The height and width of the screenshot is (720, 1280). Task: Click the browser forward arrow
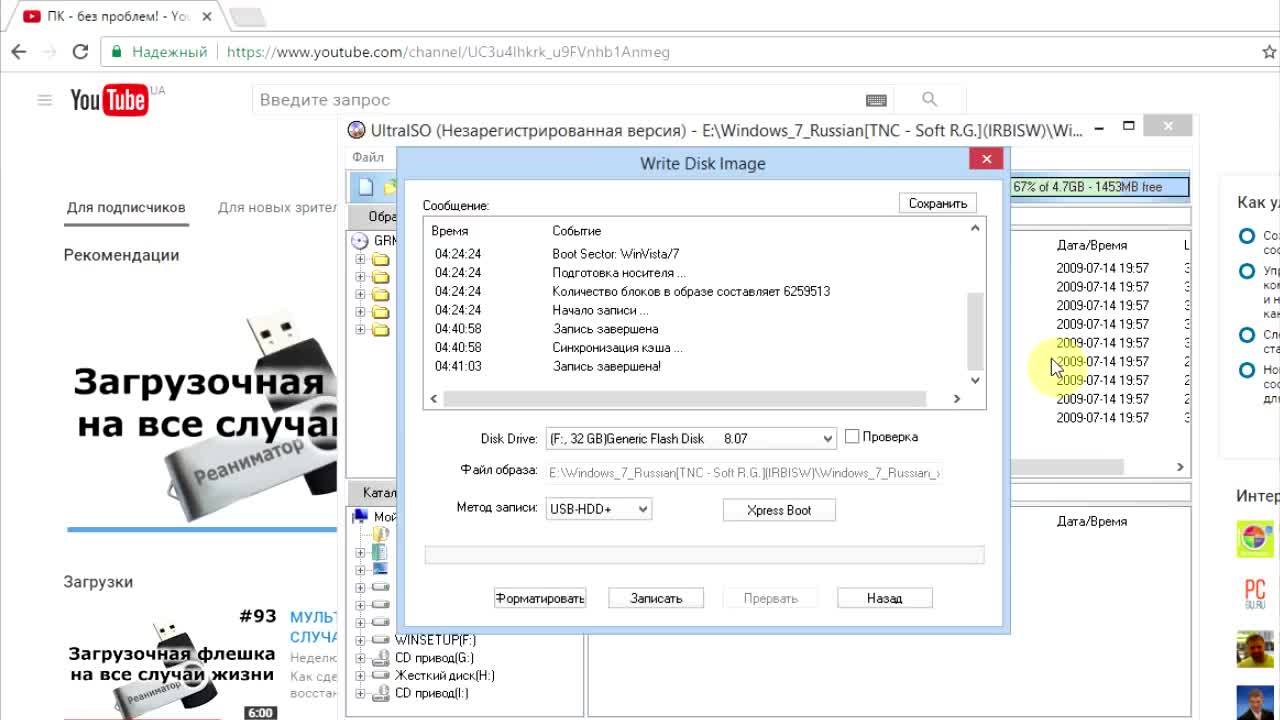click(50, 52)
